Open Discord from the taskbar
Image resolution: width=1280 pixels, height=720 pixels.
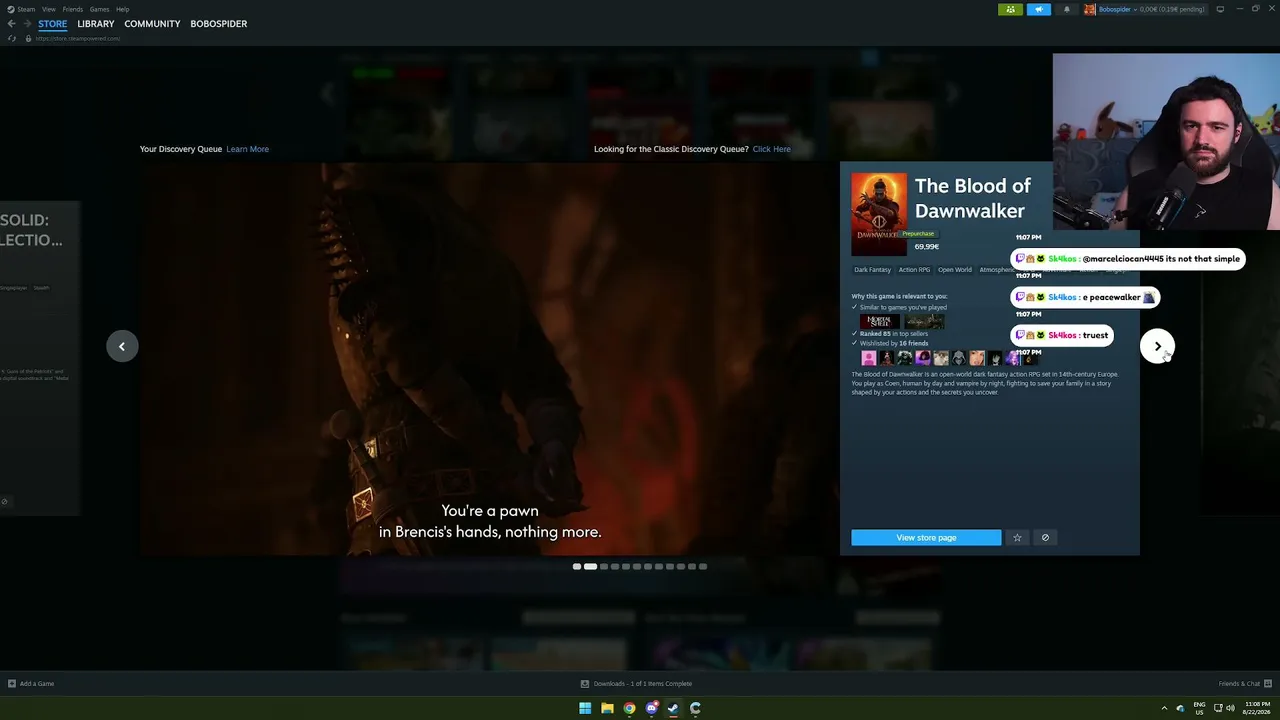pyautogui.click(x=651, y=708)
